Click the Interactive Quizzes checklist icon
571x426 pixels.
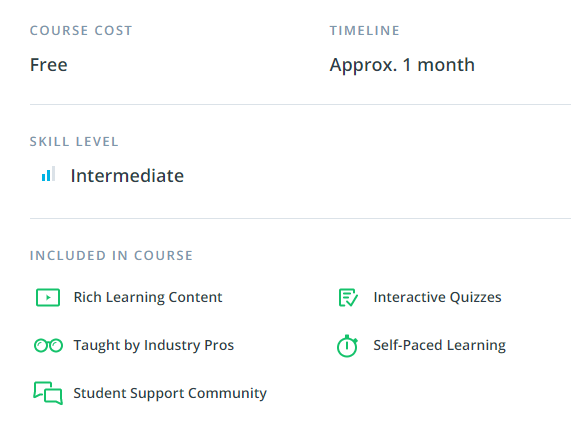[348, 297]
